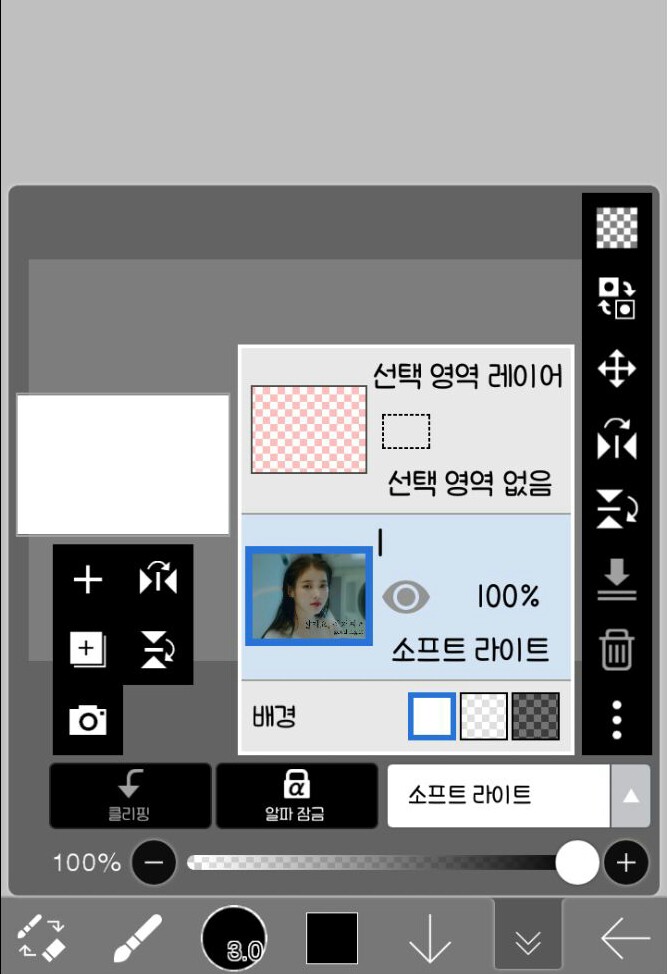The width and height of the screenshot is (667, 974).
Task: Collapse panel with double chevron down
Action: tap(527, 940)
